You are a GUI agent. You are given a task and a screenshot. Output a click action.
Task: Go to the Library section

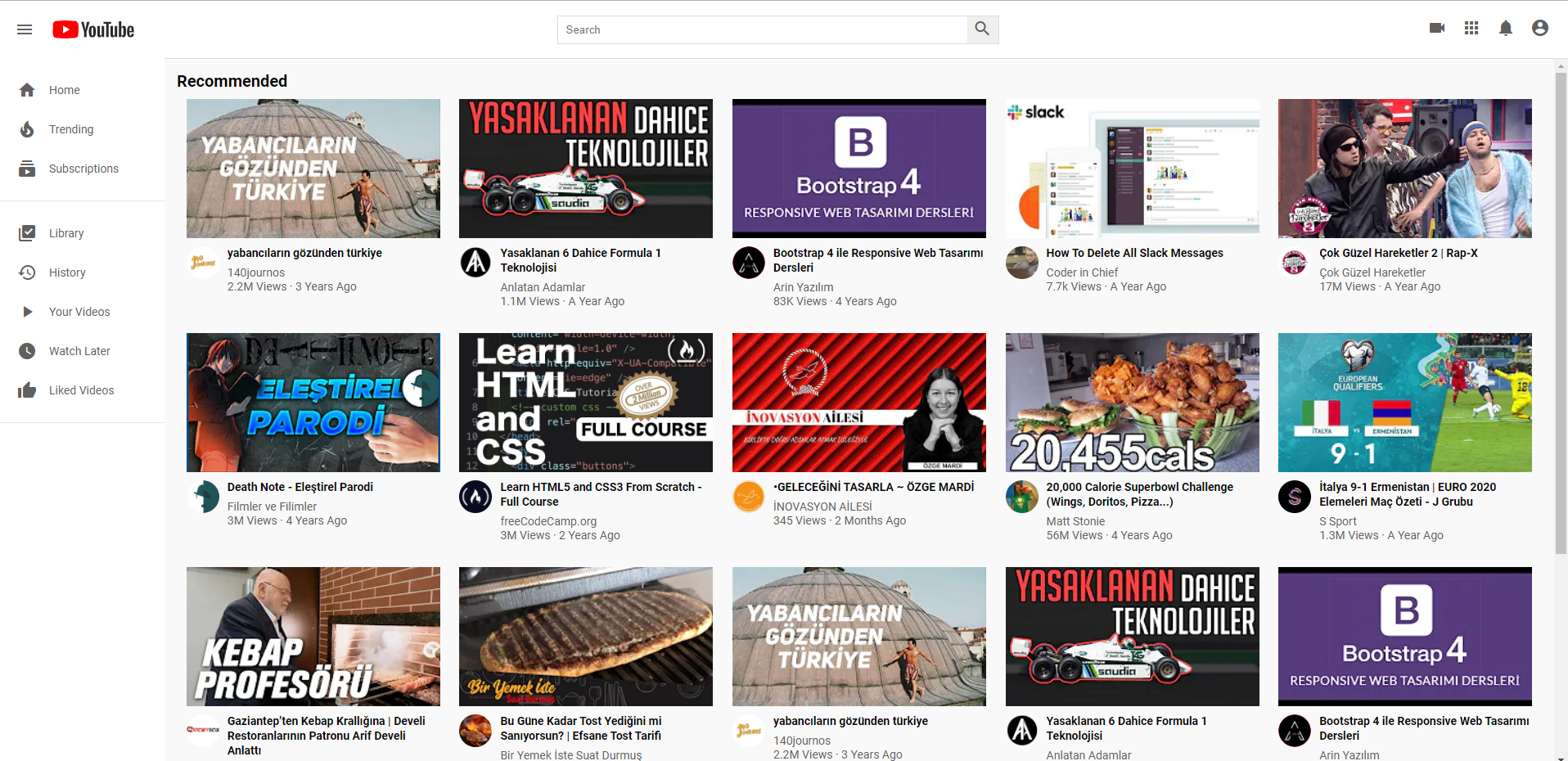tap(27, 232)
